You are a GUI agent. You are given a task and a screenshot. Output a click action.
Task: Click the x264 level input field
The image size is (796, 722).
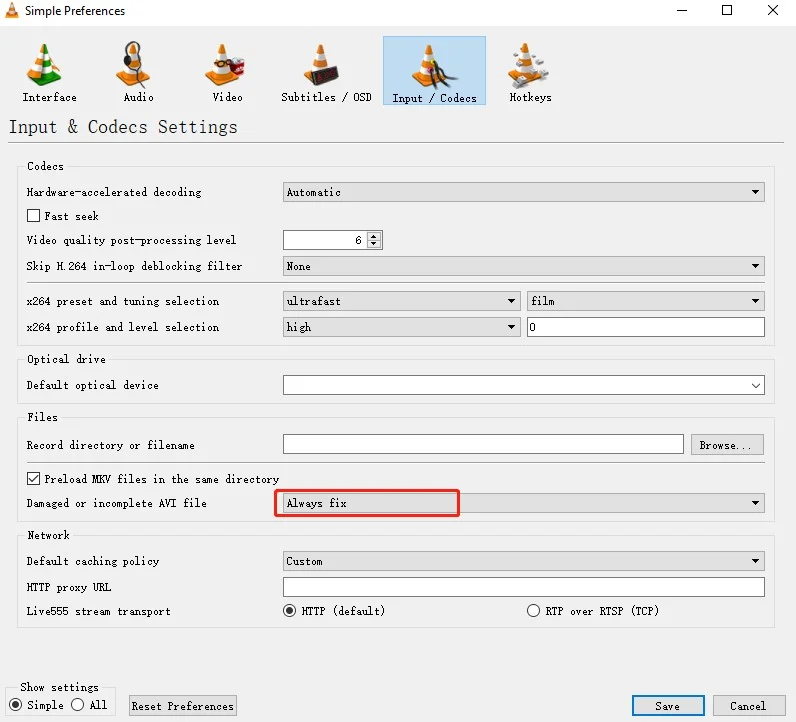[x=646, y=327]
